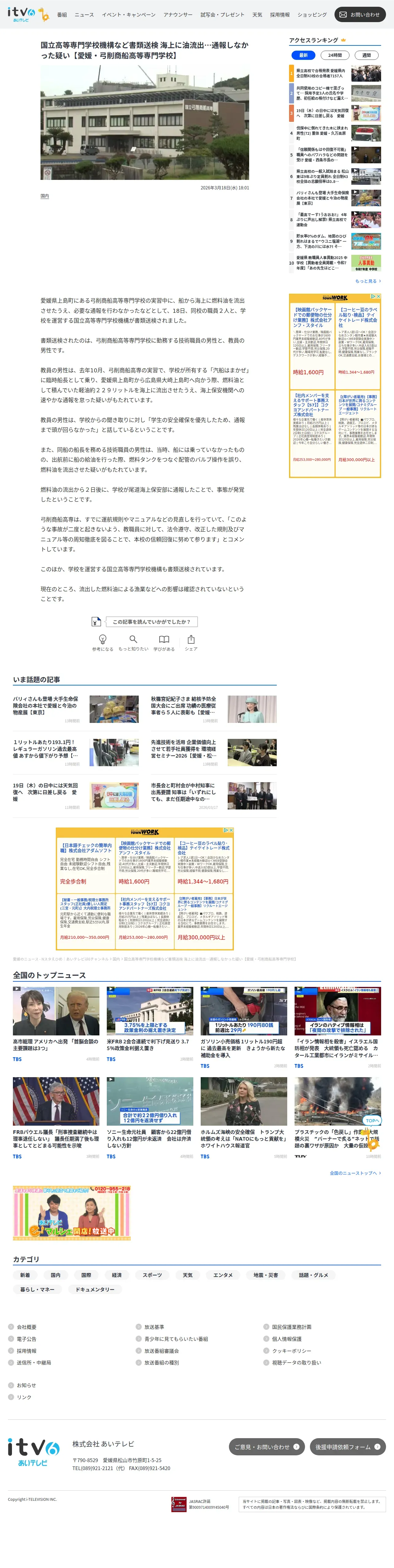Select the 新着 category chip
This screenshot has height=1568, width=394.
(x=25, y=1275)
